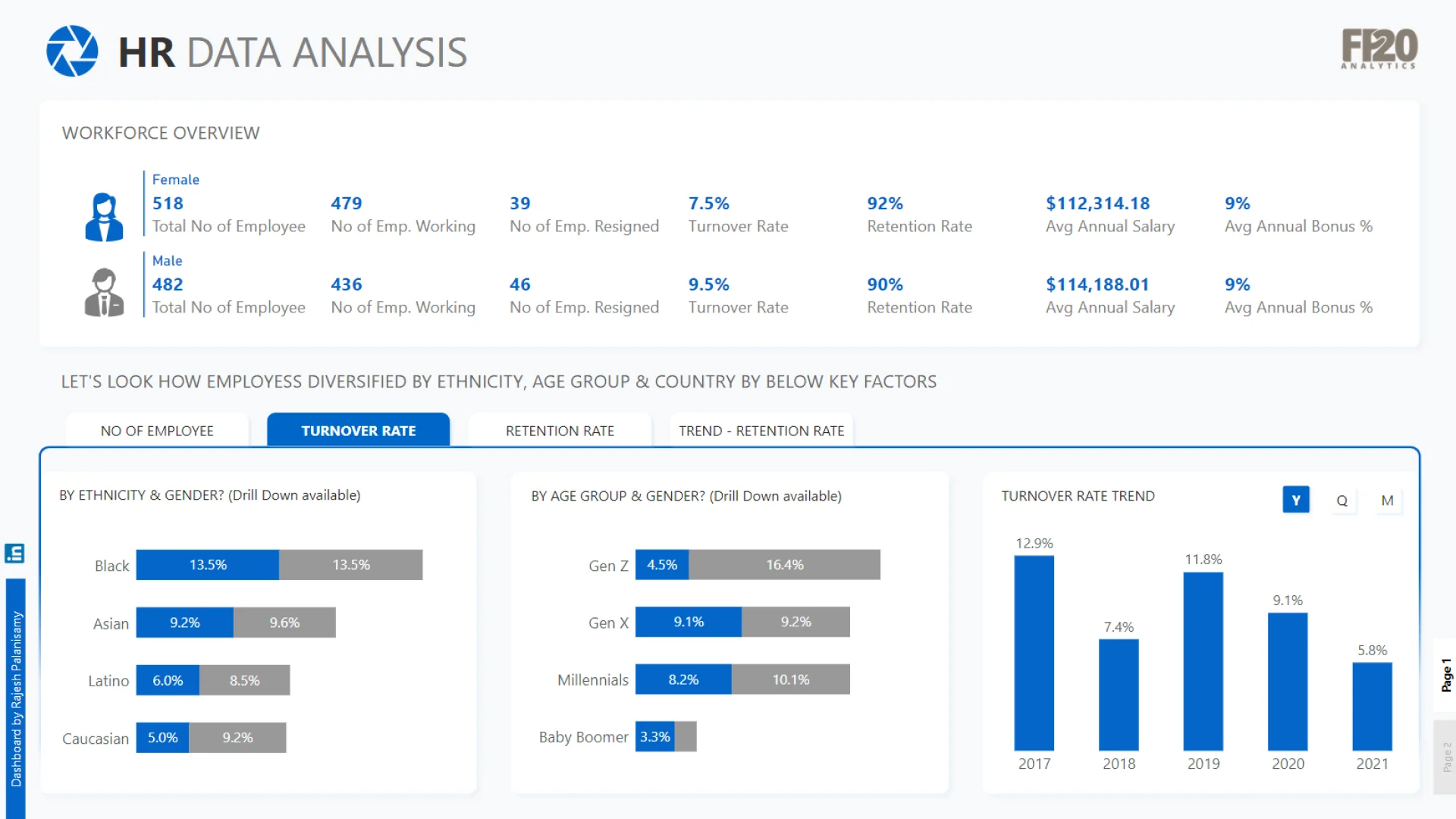Select the Gen X 9.2% gray bar

point(795,622)
